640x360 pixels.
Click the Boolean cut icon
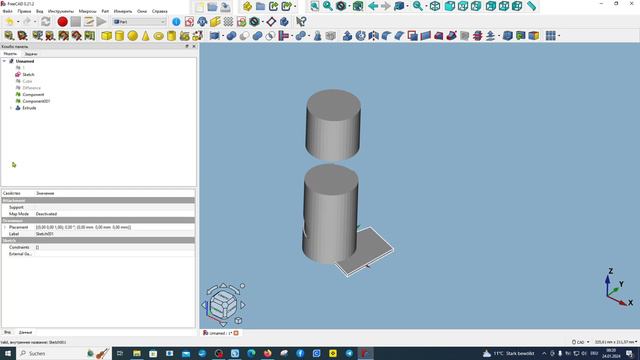pos(244,36)
